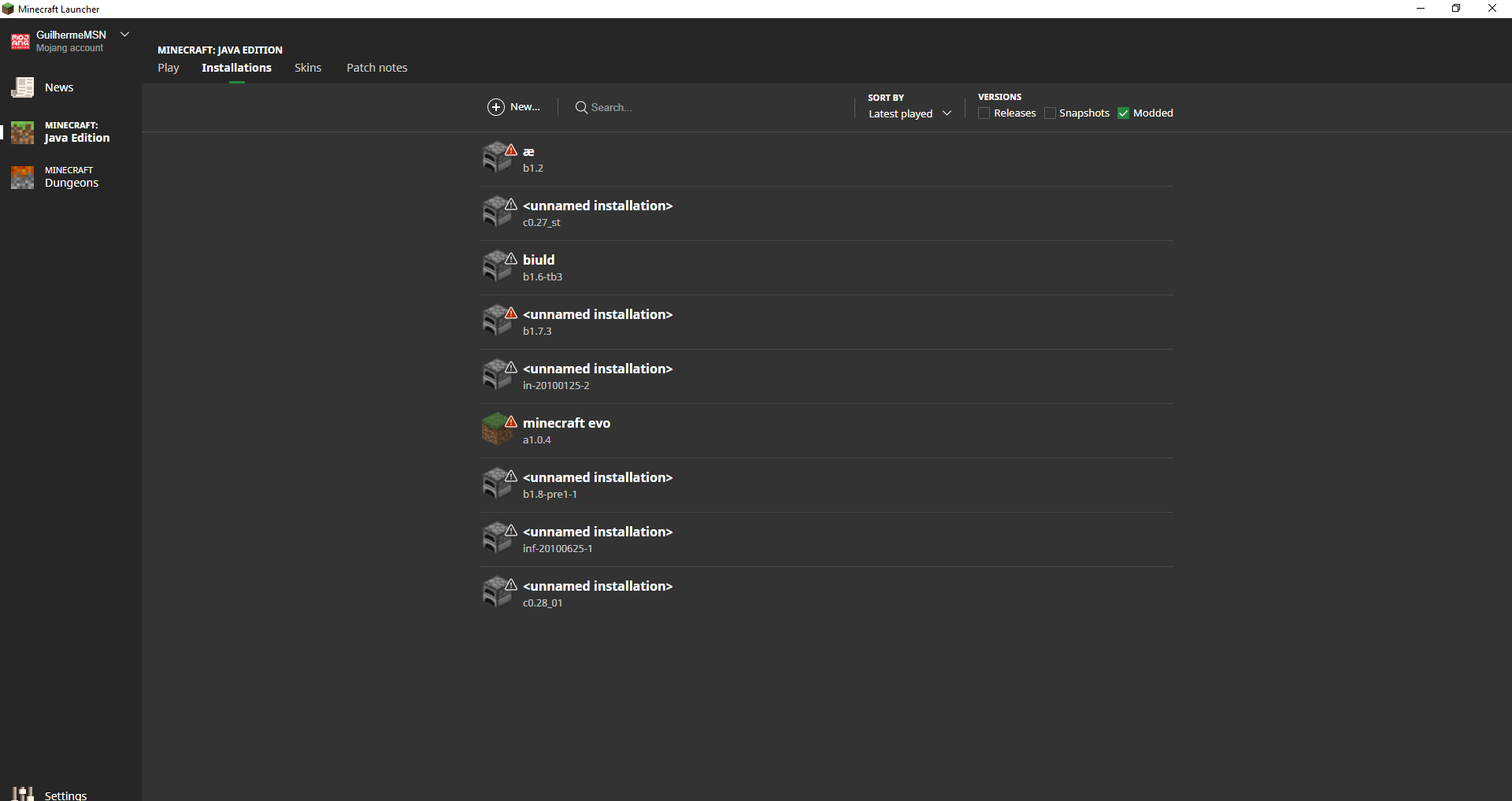Click the warning triangle on the b1.7.3 installation
Viewport: 1512px width, 801px height.
(x=511, y=313)
